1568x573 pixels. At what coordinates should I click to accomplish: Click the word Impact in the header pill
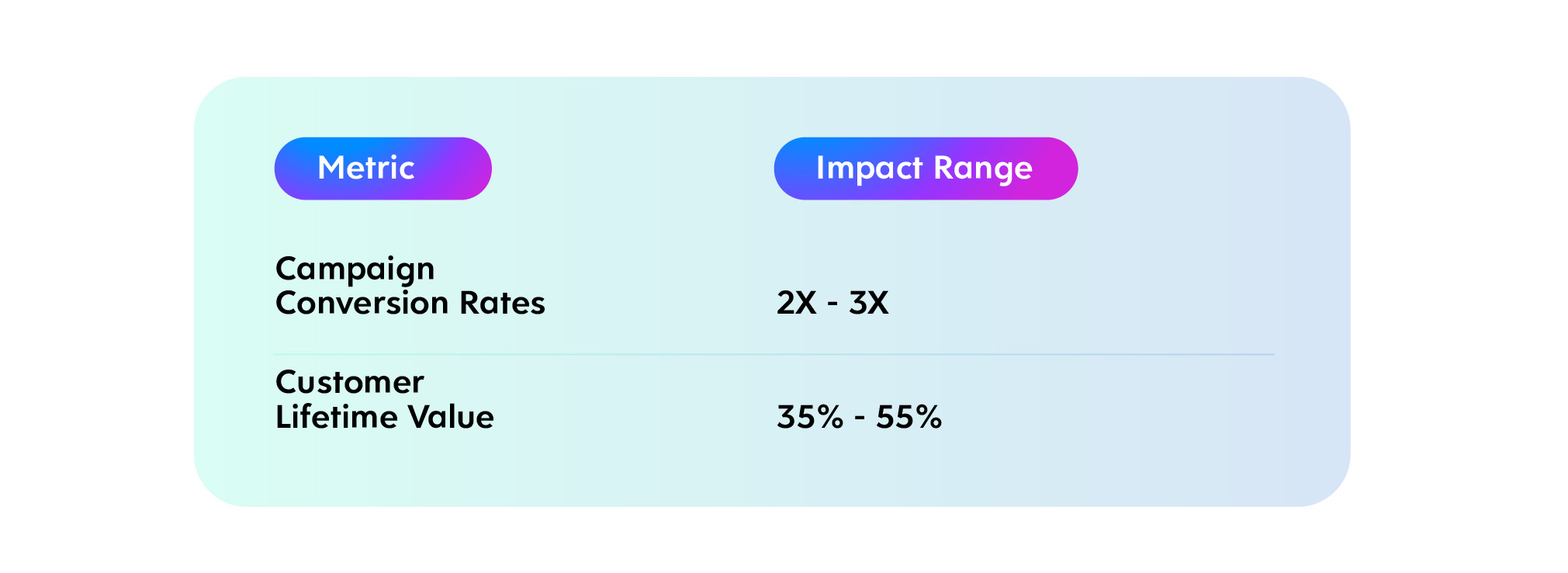[x=869, y=169]
